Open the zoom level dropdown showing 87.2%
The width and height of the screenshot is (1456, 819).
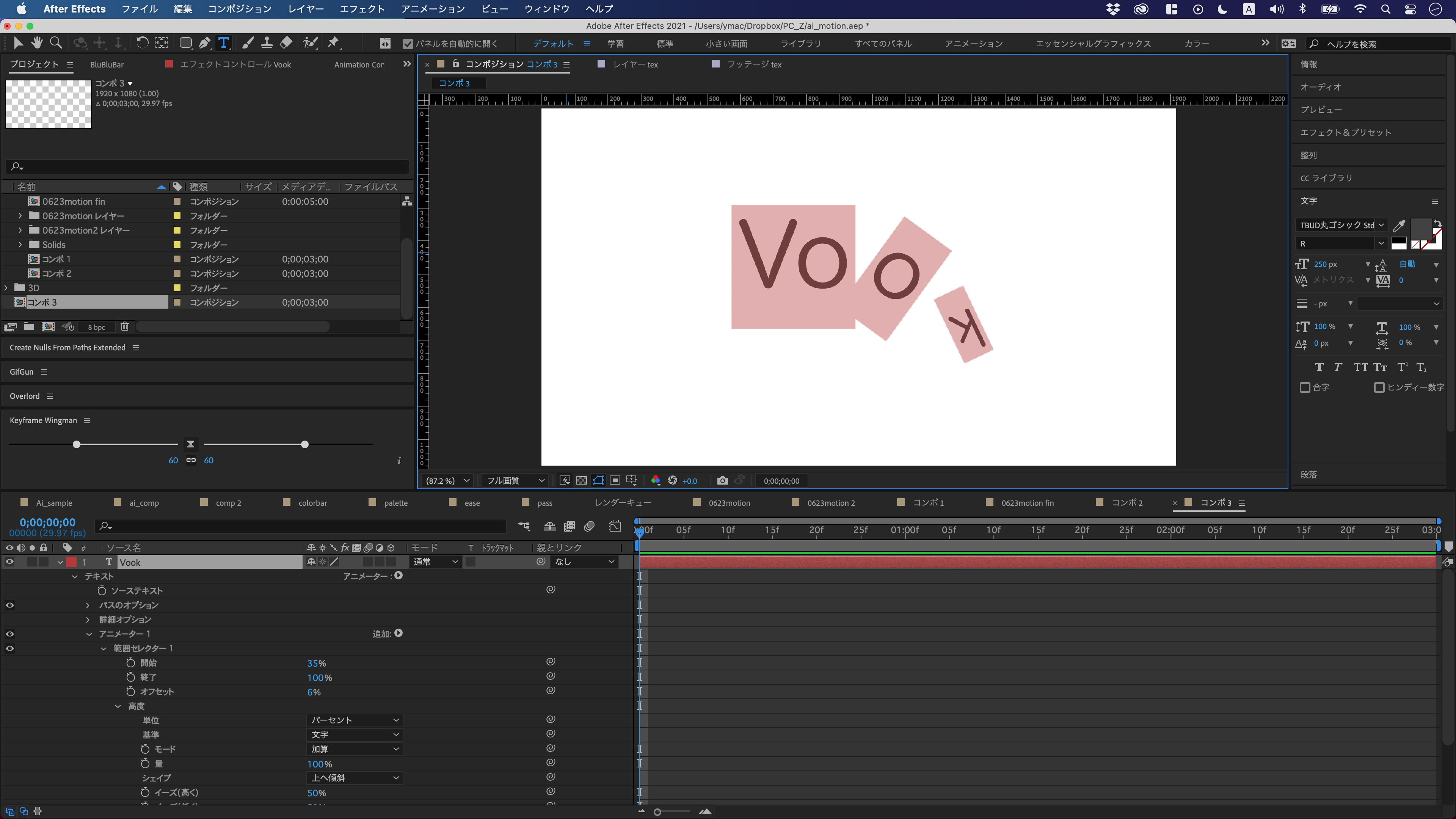coord(447,480)
